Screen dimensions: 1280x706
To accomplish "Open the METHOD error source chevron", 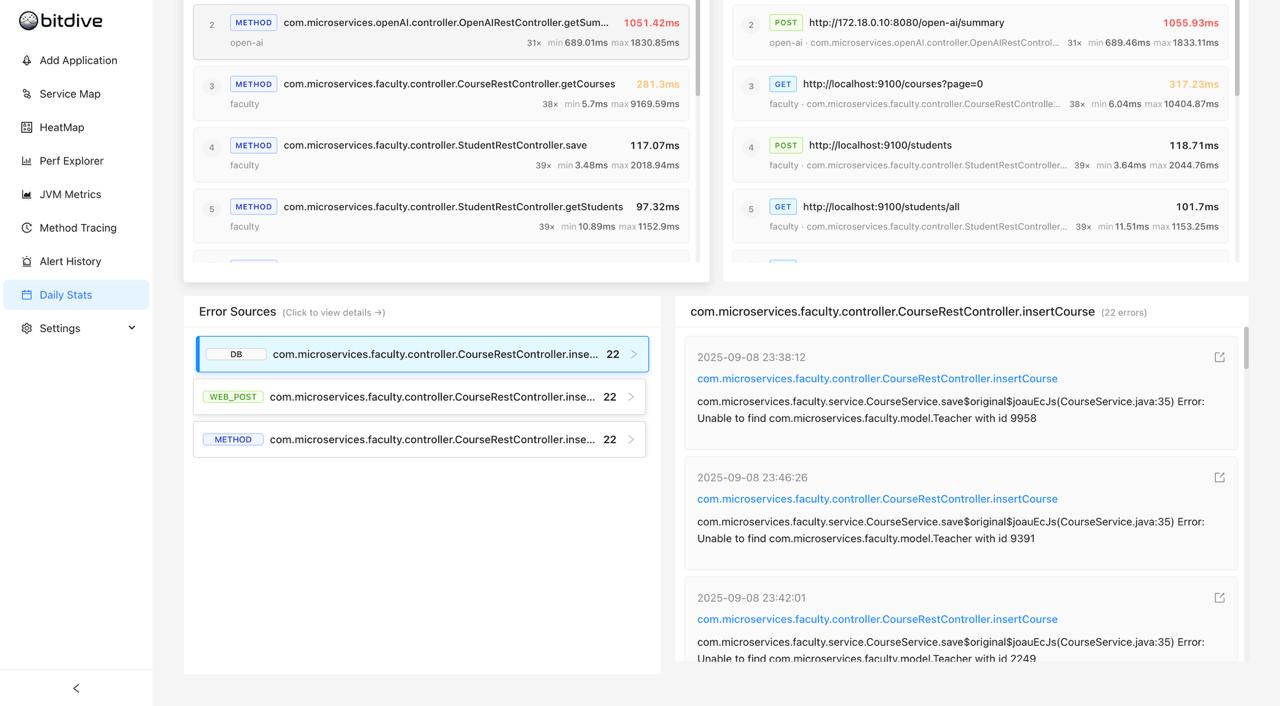I will pyautogui.click(x=630, y=439).
